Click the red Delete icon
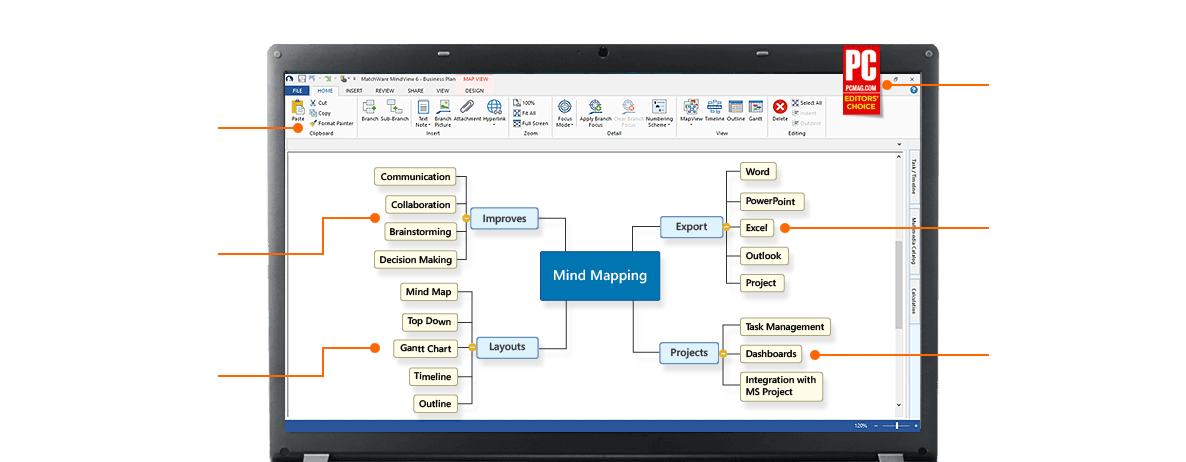 (x=780, y=107)
